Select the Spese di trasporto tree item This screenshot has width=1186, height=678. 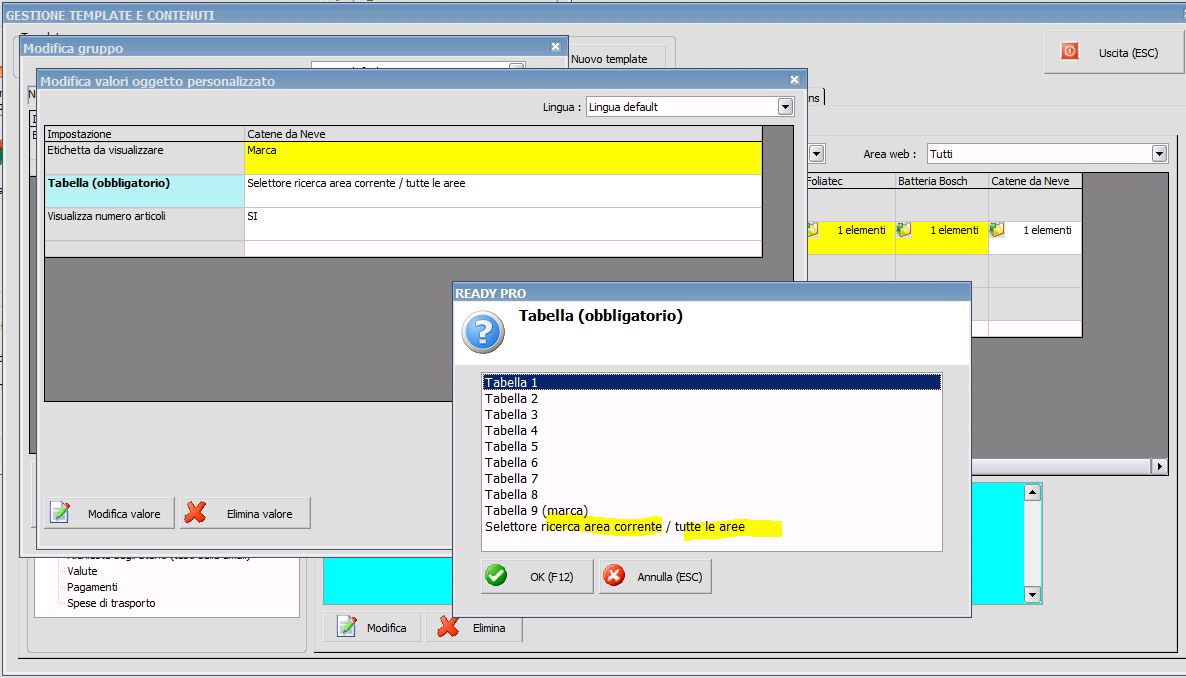(111, 602)
